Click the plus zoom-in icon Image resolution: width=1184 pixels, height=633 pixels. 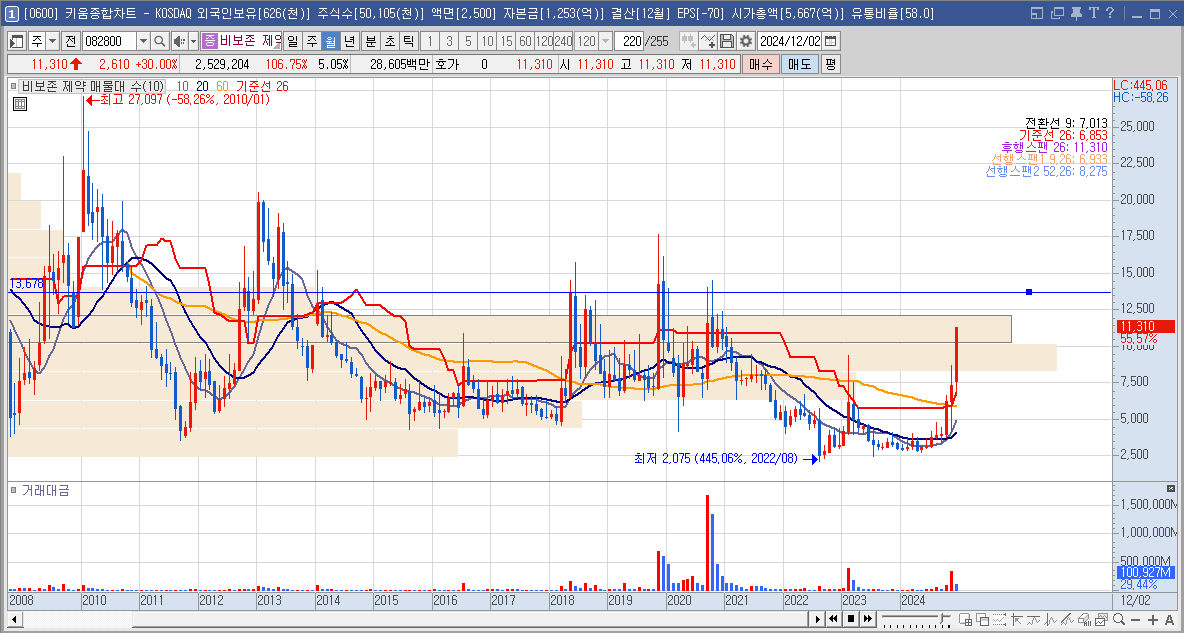tap(1153, 620)
